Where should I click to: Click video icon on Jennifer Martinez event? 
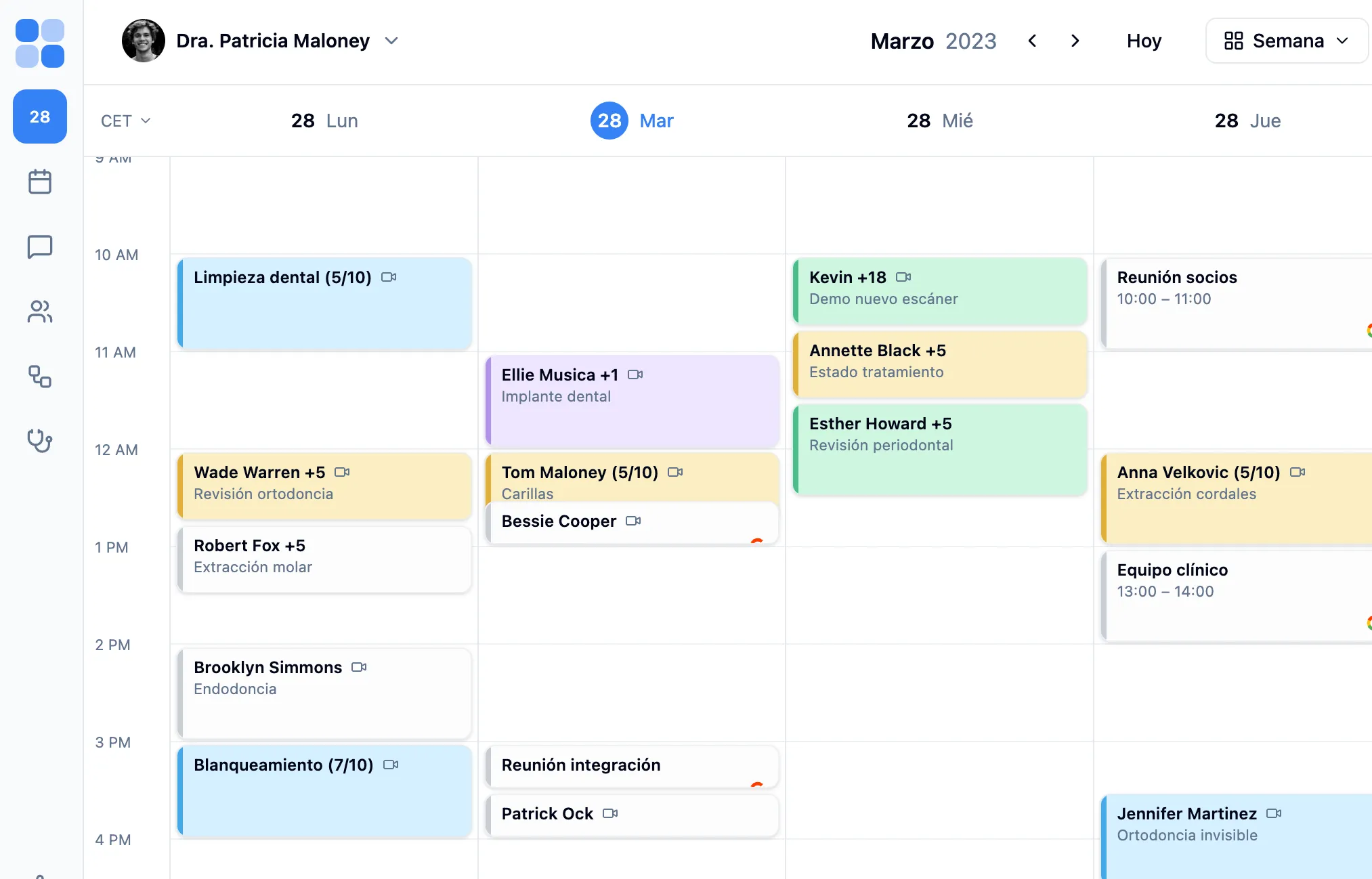click(1274, 813)
